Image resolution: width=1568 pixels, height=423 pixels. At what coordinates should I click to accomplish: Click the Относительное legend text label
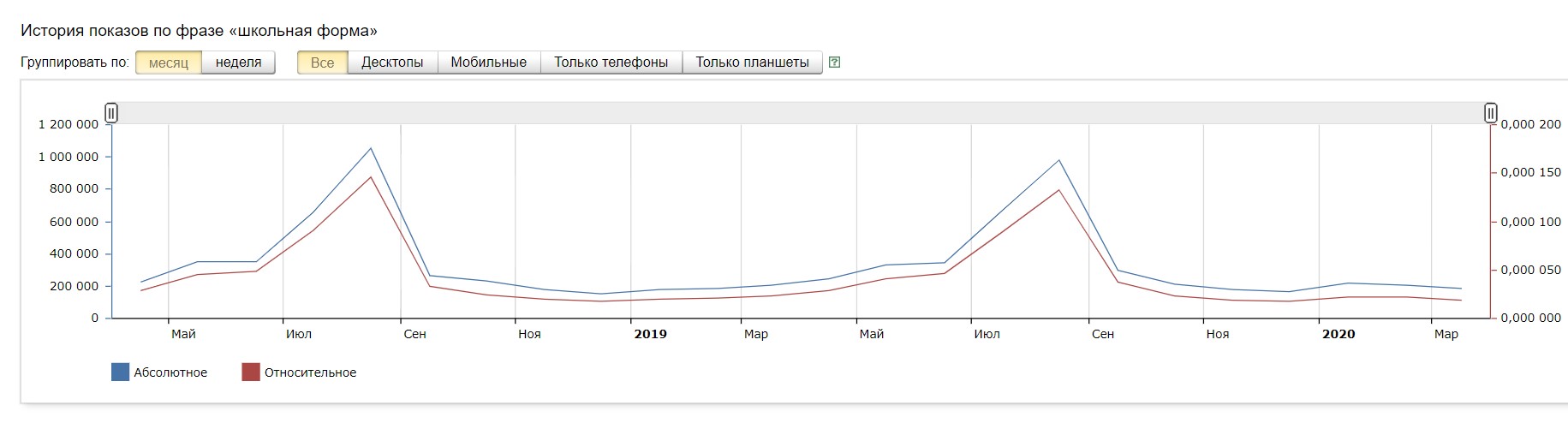click(310, 372)
